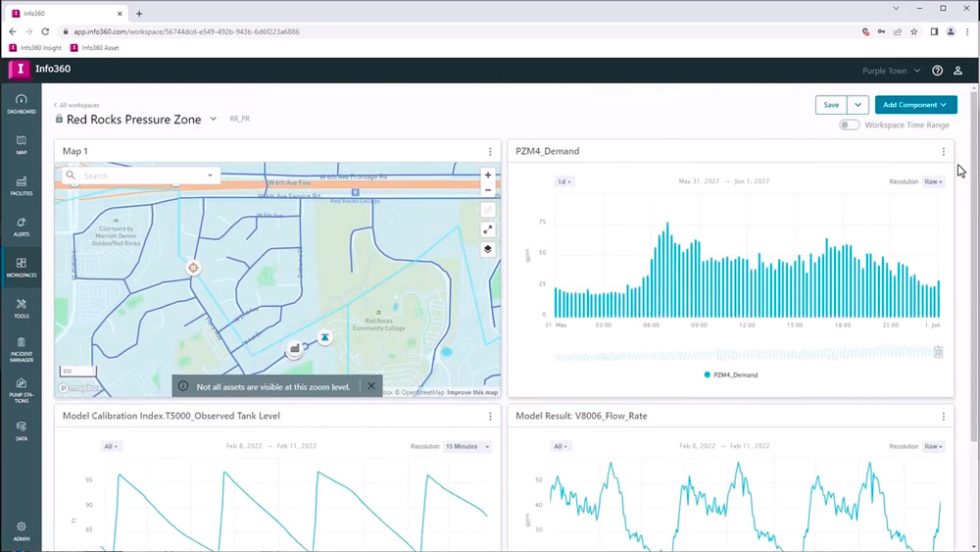980x552 pixels.
Task: Open V8006_Flow_Rate chart options menu
Action: click(943, 416)
